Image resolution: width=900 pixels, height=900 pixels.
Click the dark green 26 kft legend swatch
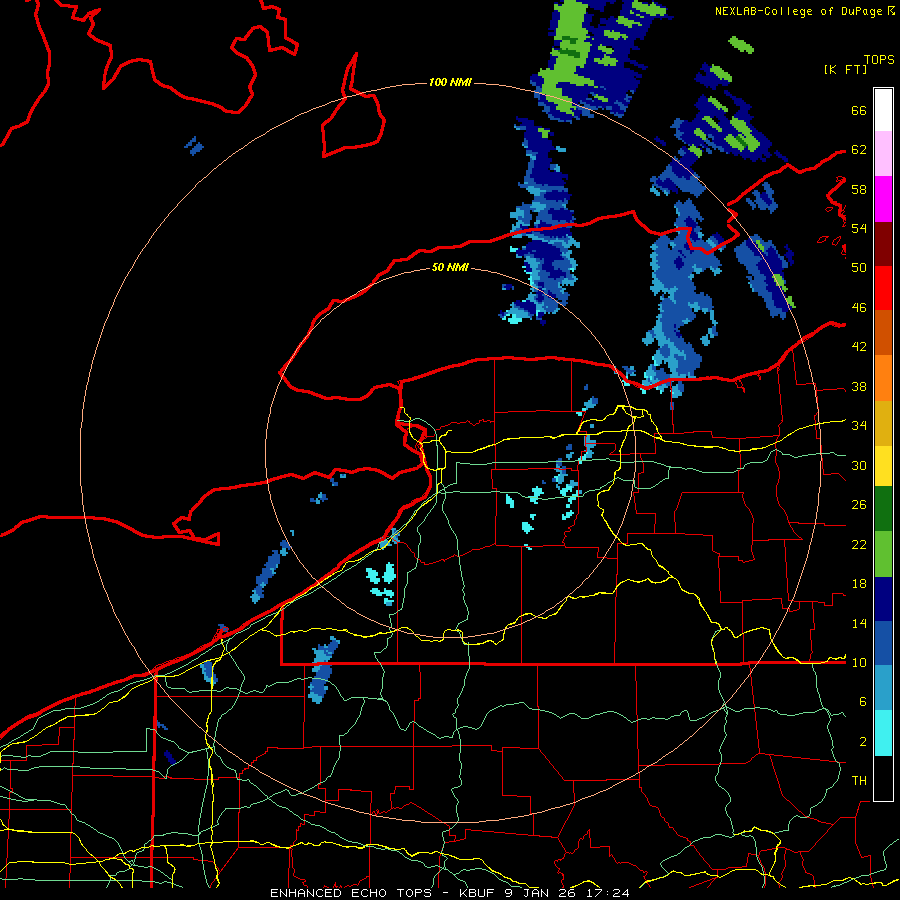[883, 509]
